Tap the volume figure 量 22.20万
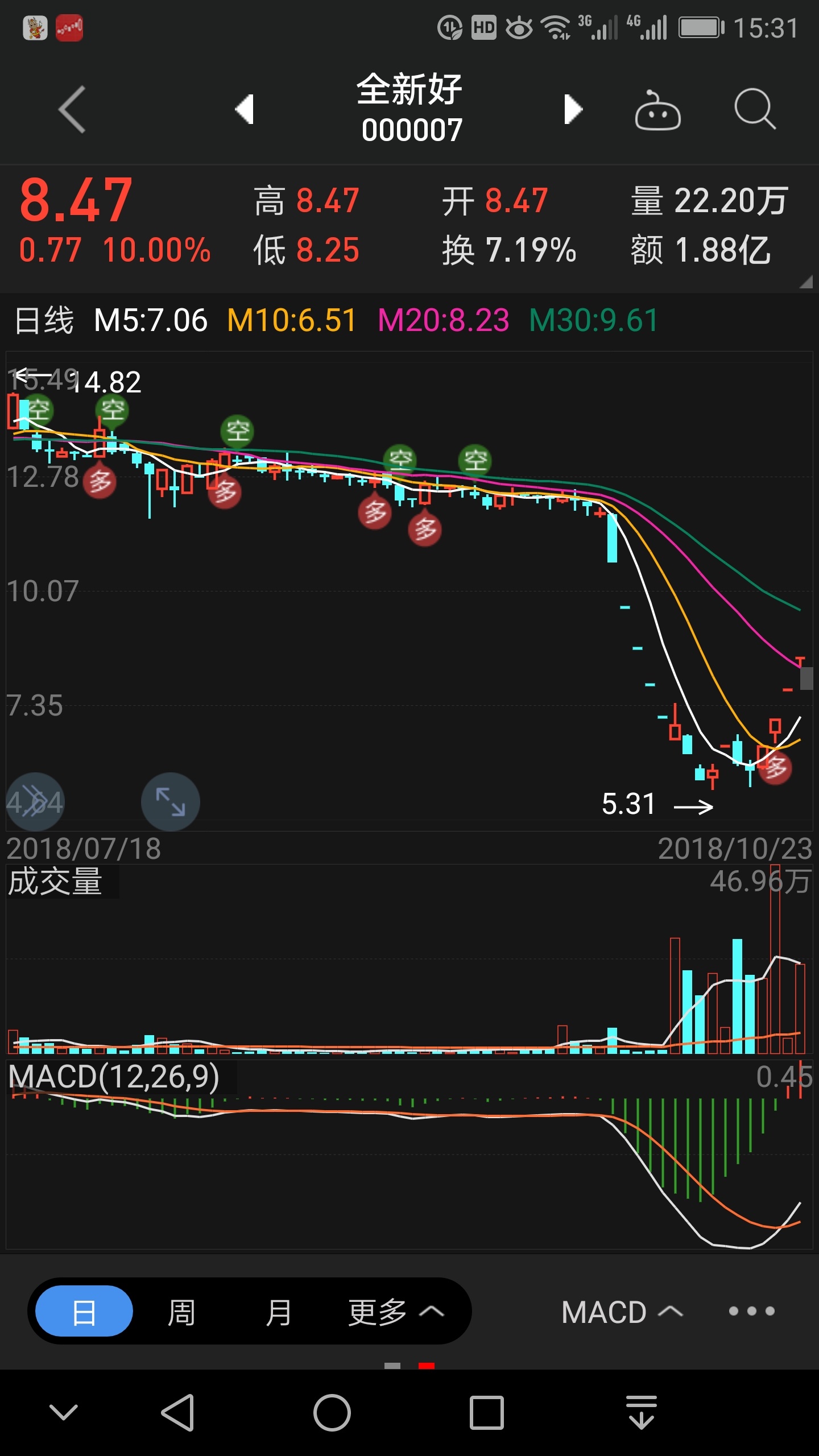The width and height of the screenshot is (819, 1456). click(x=709, y=201)
